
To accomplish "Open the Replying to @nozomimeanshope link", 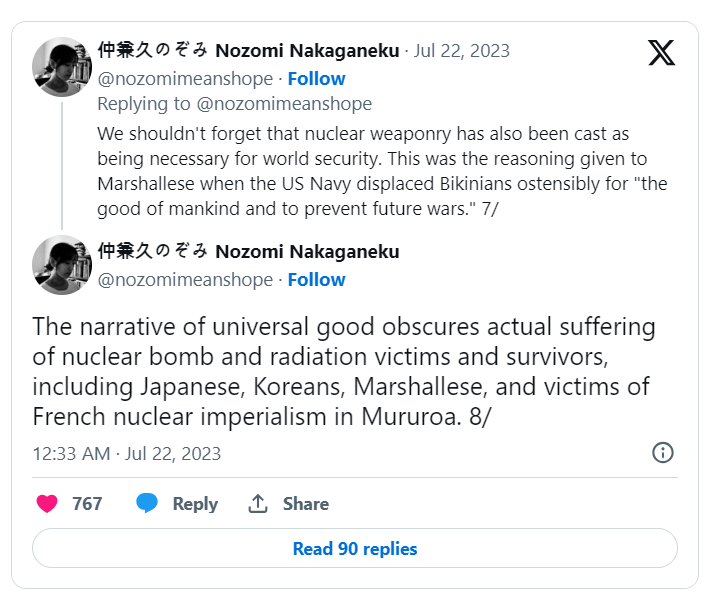I will pyautogui.click(x=234, y=104).
